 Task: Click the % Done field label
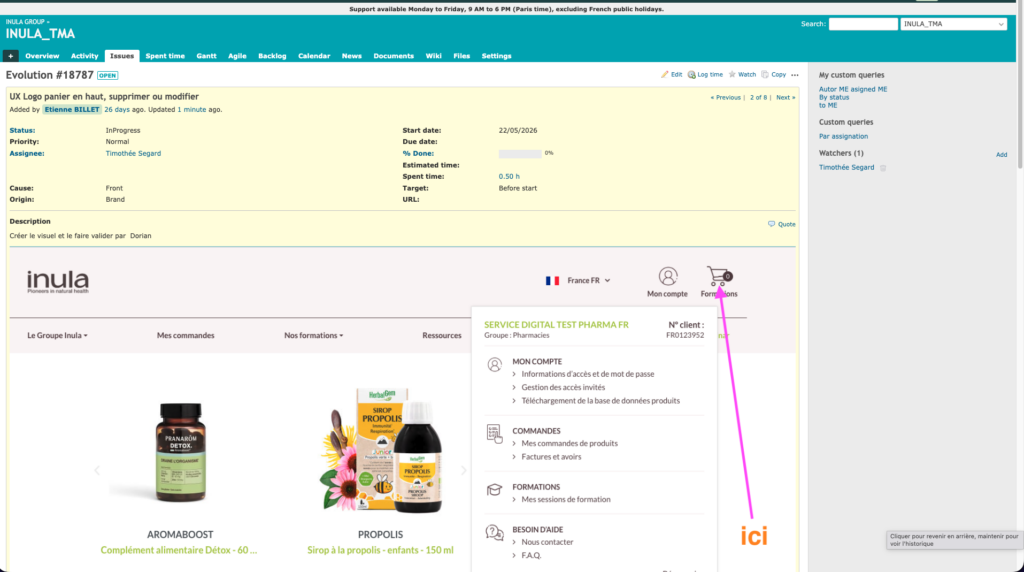pos(418,153)
